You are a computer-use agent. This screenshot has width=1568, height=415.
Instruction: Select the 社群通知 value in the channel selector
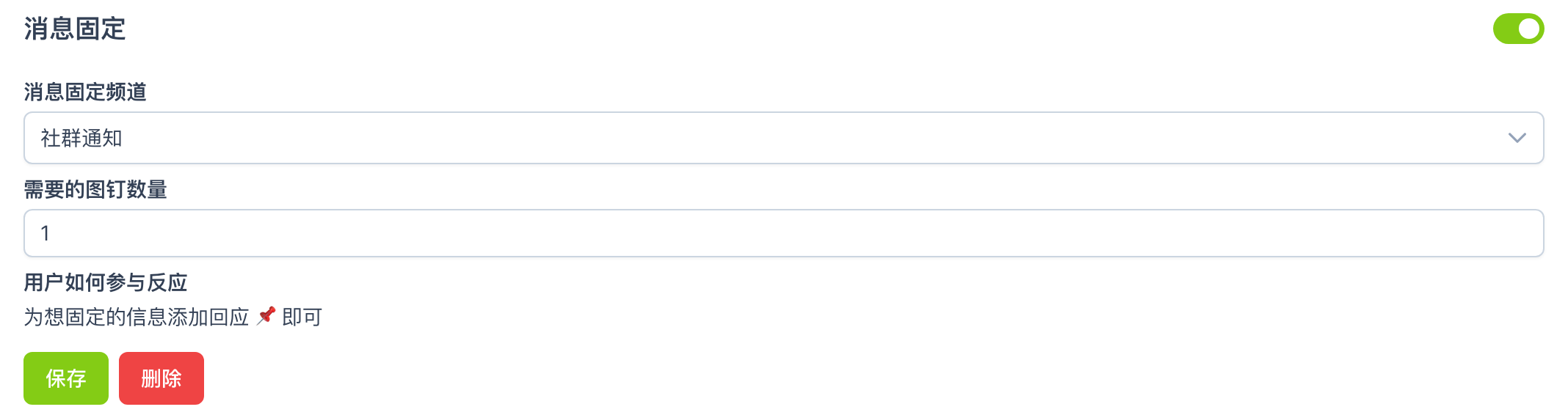81,138
